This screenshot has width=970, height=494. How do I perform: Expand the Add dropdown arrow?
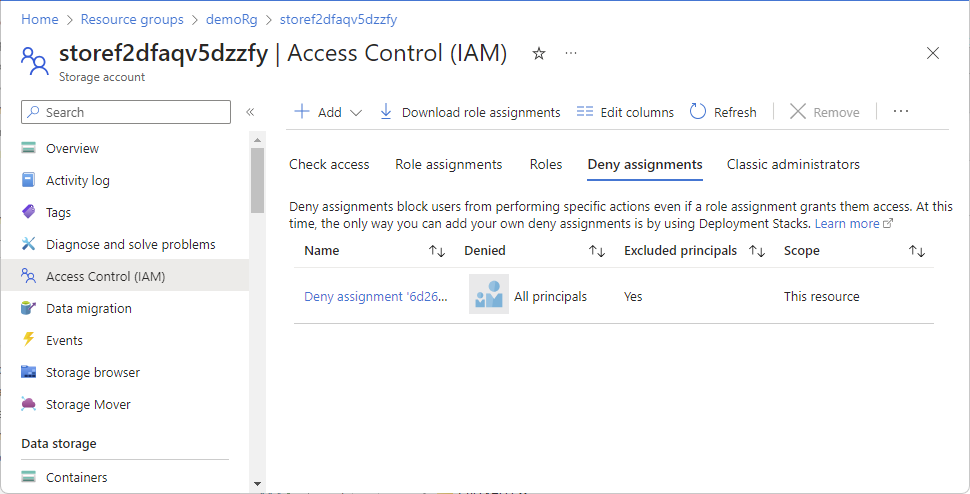point(356,113)
